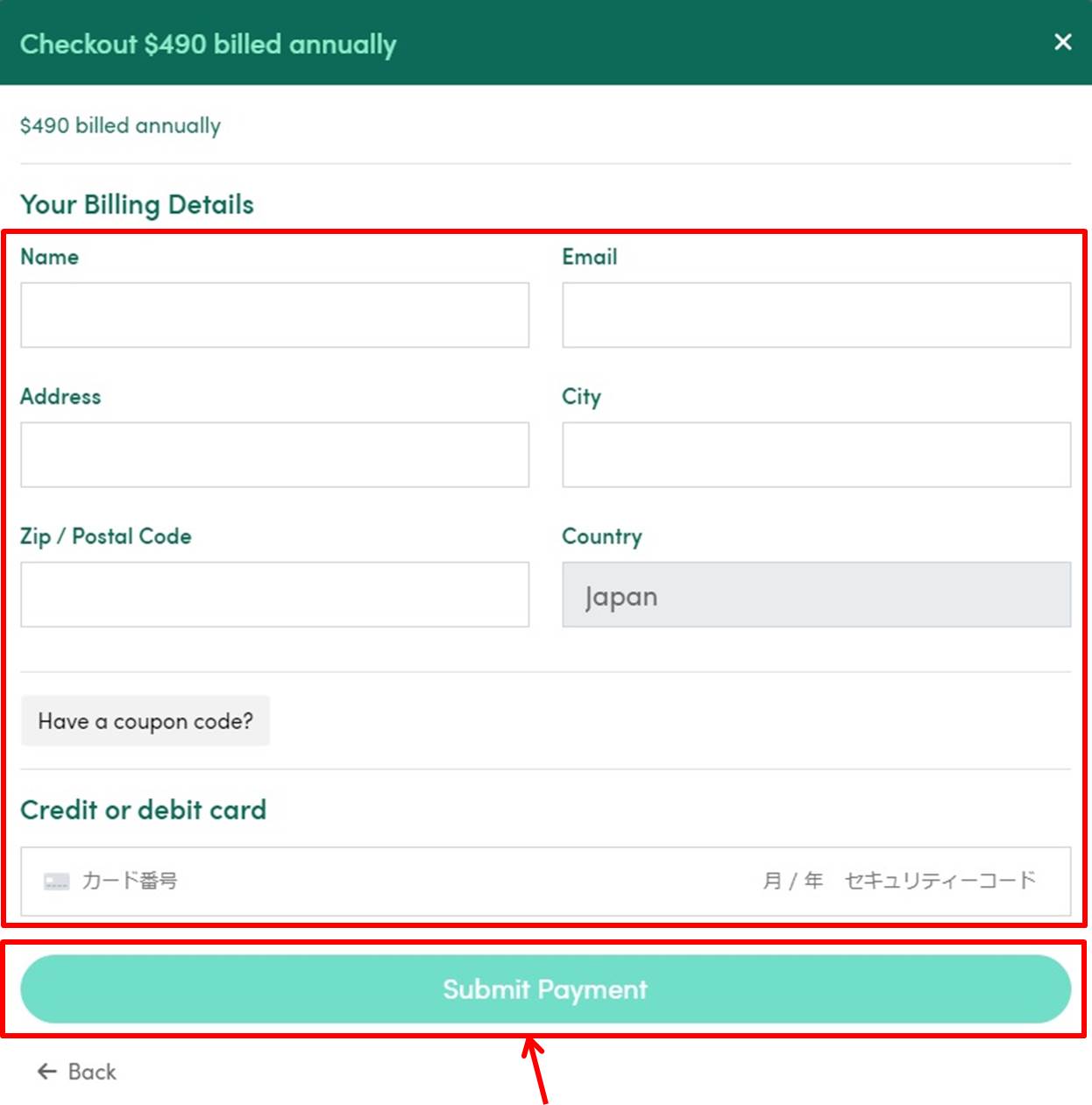Image resolution: width=1092 pixels, height=1105 pixels.
Task: Click the expiry month/year (月 / 年) field
Action: (x=792, y=881)
